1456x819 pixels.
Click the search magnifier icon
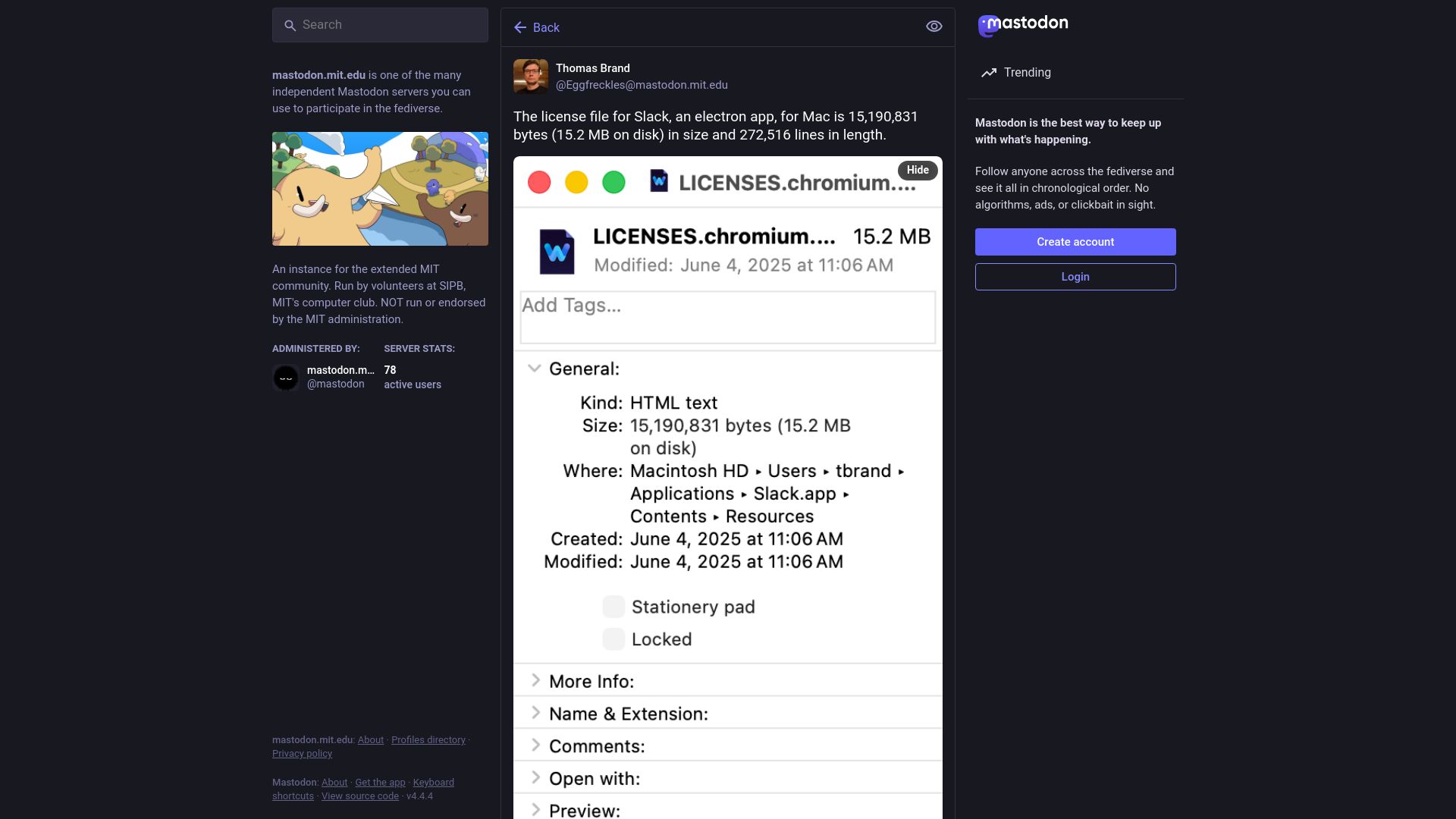[x=290, y=26]
